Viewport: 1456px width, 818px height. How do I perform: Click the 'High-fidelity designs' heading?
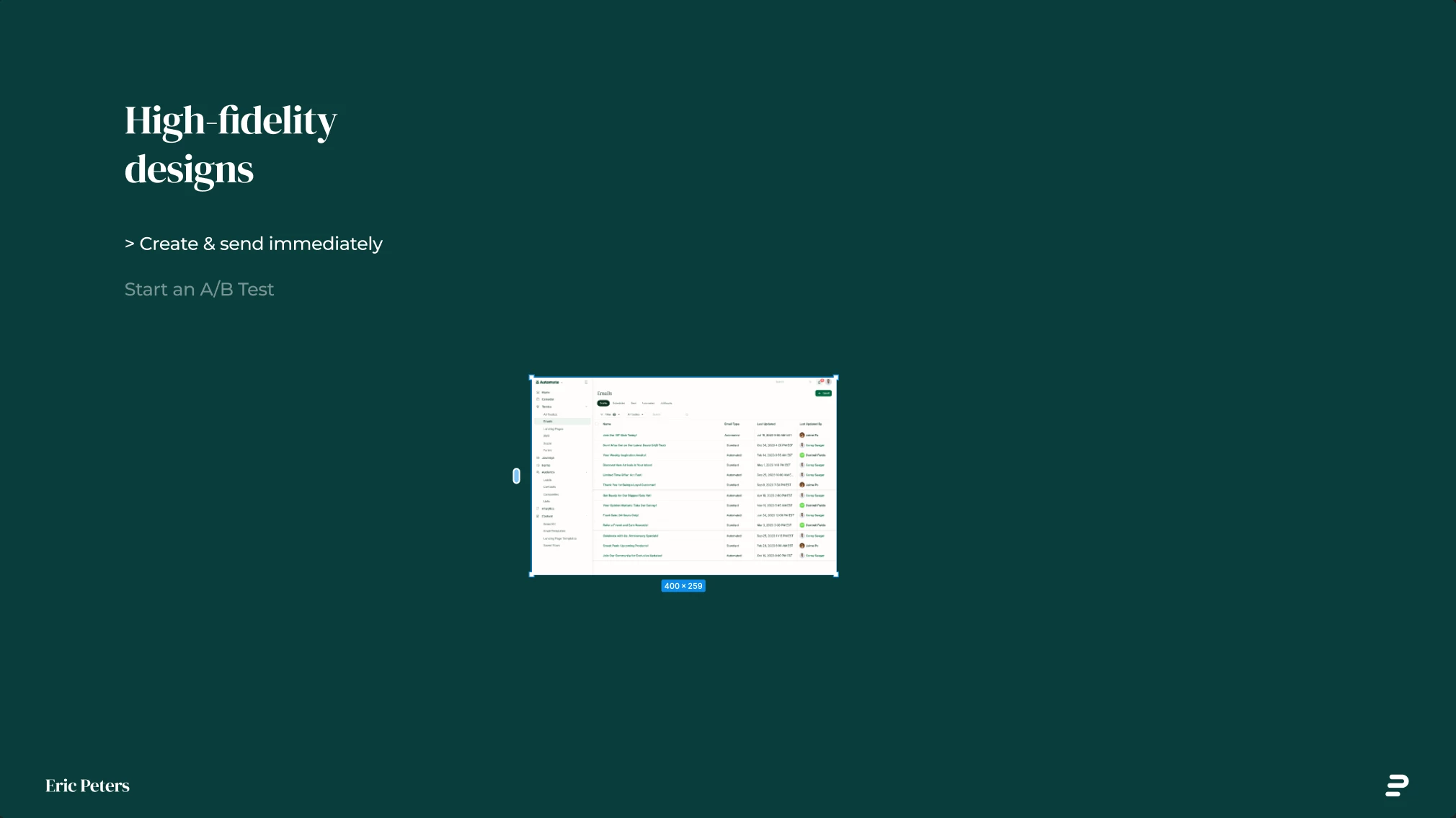tap(231, 145)
